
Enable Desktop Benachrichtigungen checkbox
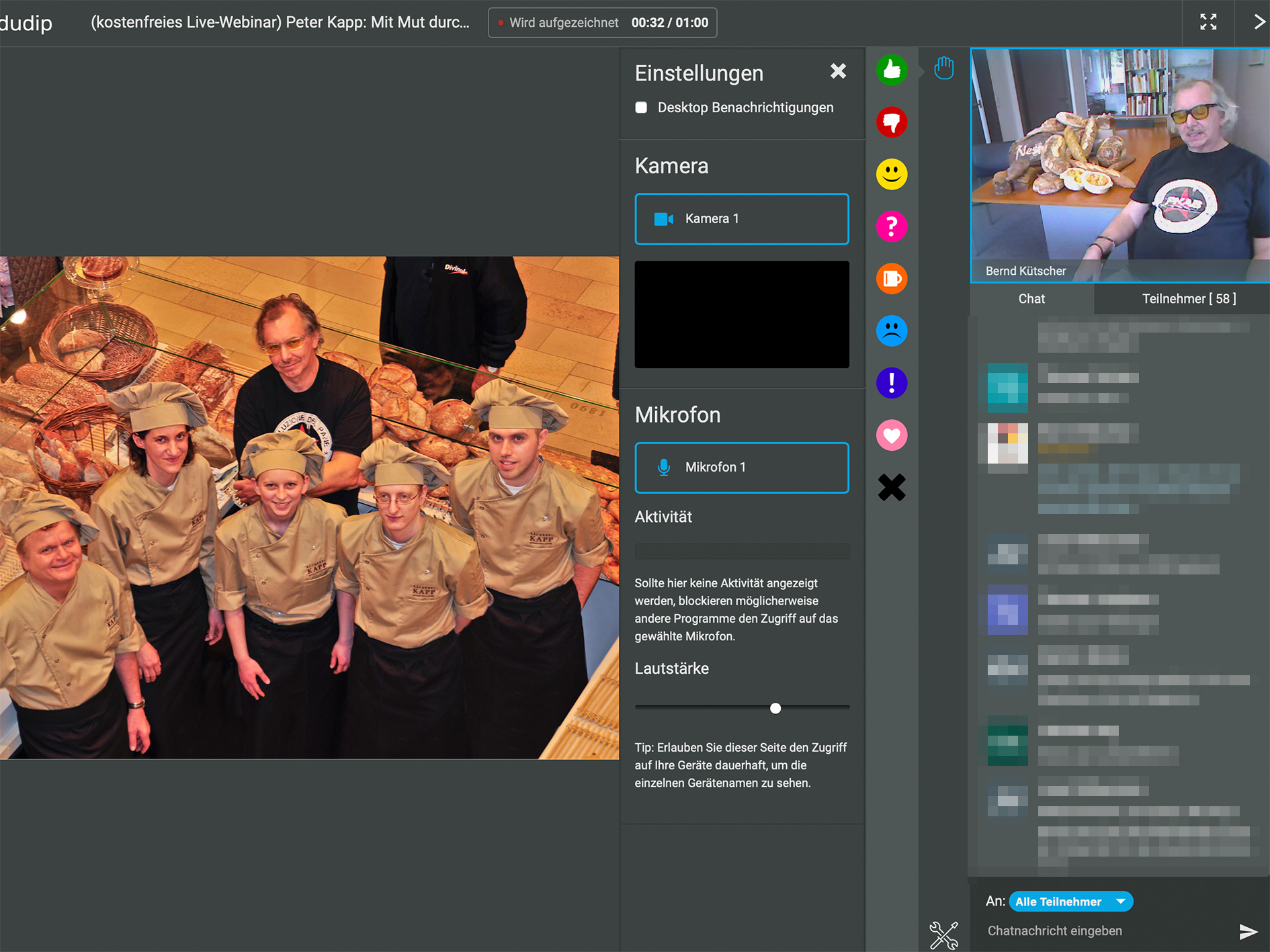click(641, 107)
